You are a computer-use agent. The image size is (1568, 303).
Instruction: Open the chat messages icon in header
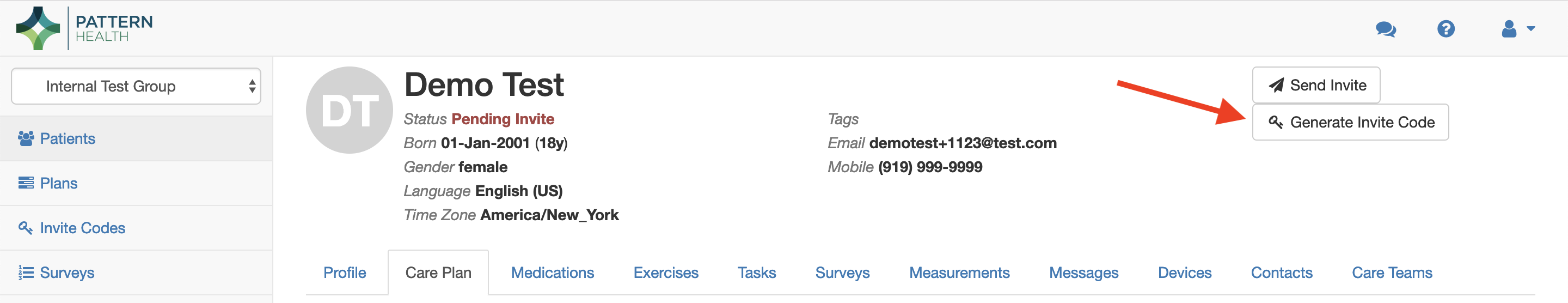coord(1386,29)
